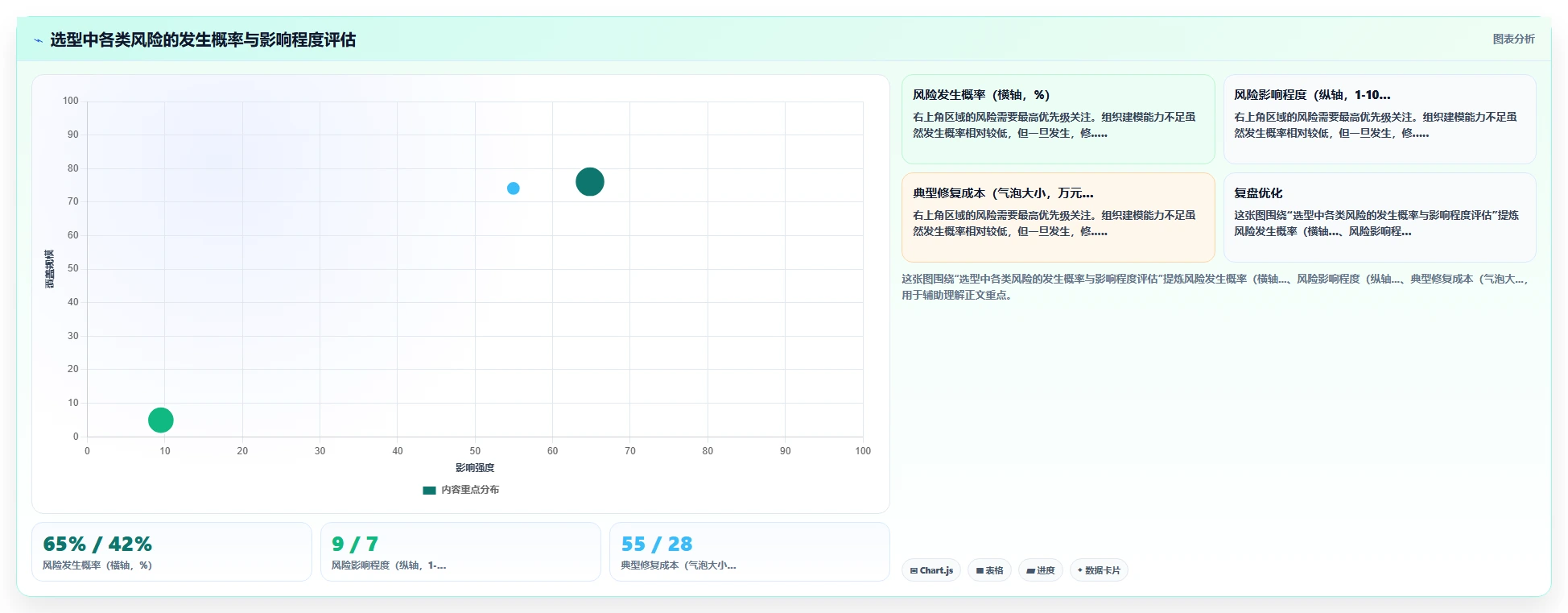Select the 65% / 42% stat card
The image size is (1568, 613).
(x=171, y=552)
